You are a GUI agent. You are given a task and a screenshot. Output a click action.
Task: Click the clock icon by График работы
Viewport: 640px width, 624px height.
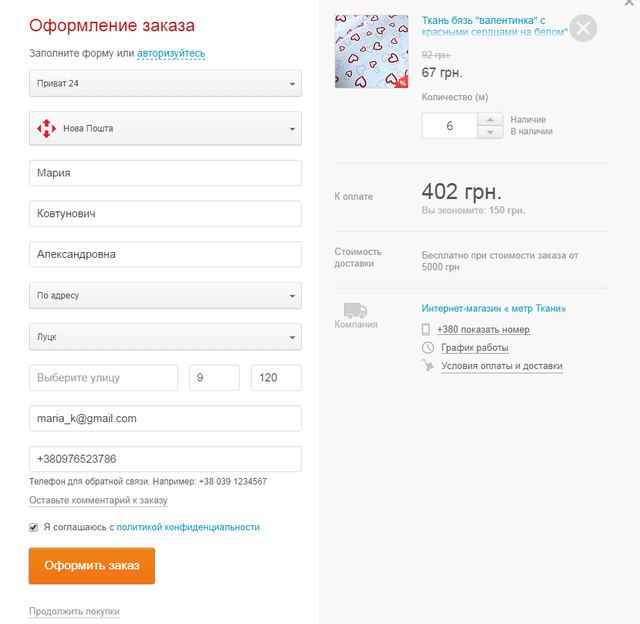pyautogui.click(x=427, y=348)
